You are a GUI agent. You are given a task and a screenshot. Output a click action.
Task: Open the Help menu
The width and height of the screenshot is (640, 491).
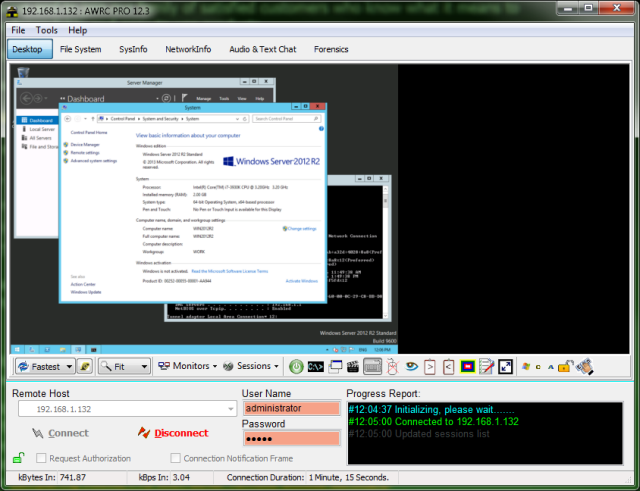[x=78, y=30]
